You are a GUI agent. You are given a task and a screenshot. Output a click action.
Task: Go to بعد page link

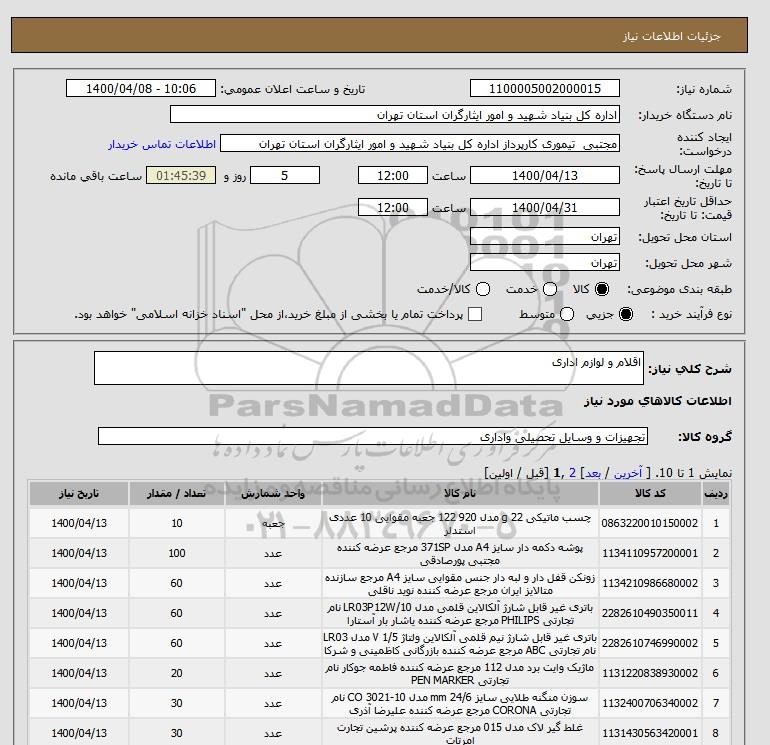click(593, 473)
